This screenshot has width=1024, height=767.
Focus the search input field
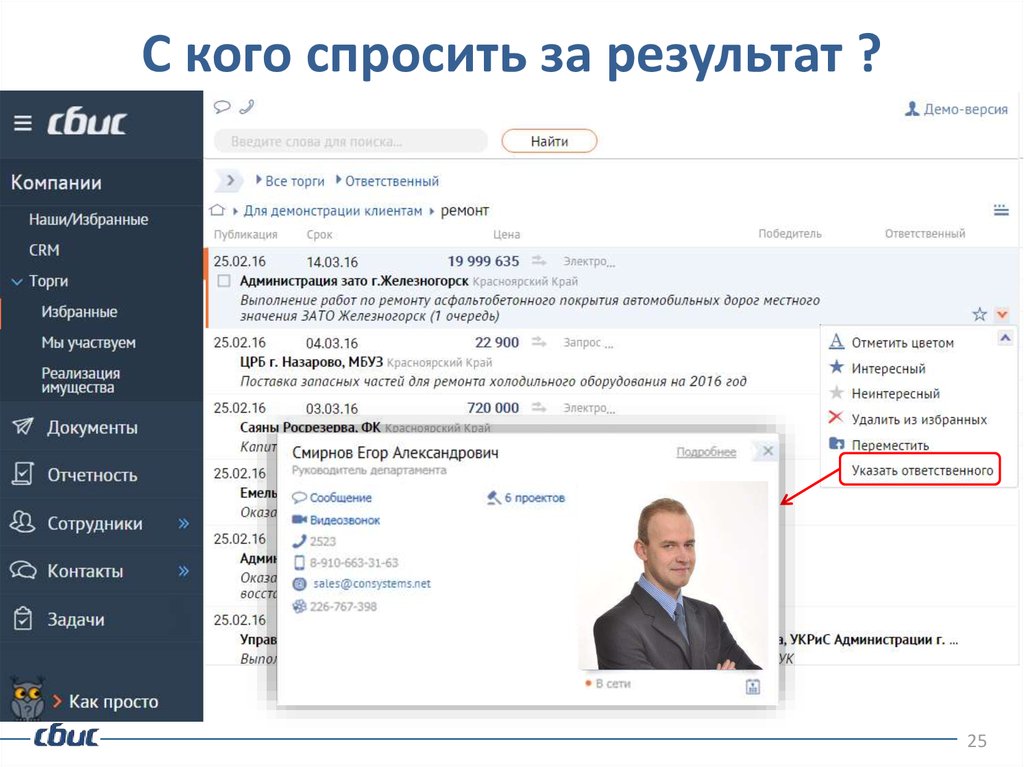(351, 141)
